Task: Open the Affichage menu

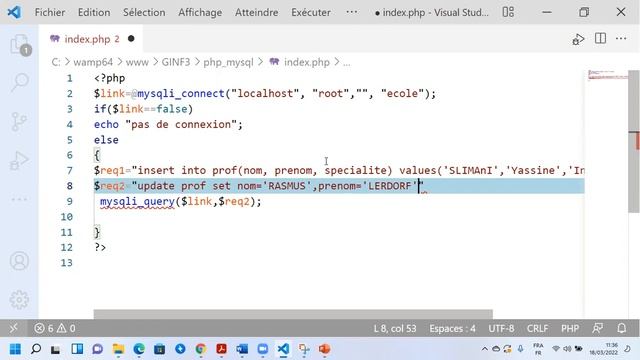Action: tap(200, 12)
